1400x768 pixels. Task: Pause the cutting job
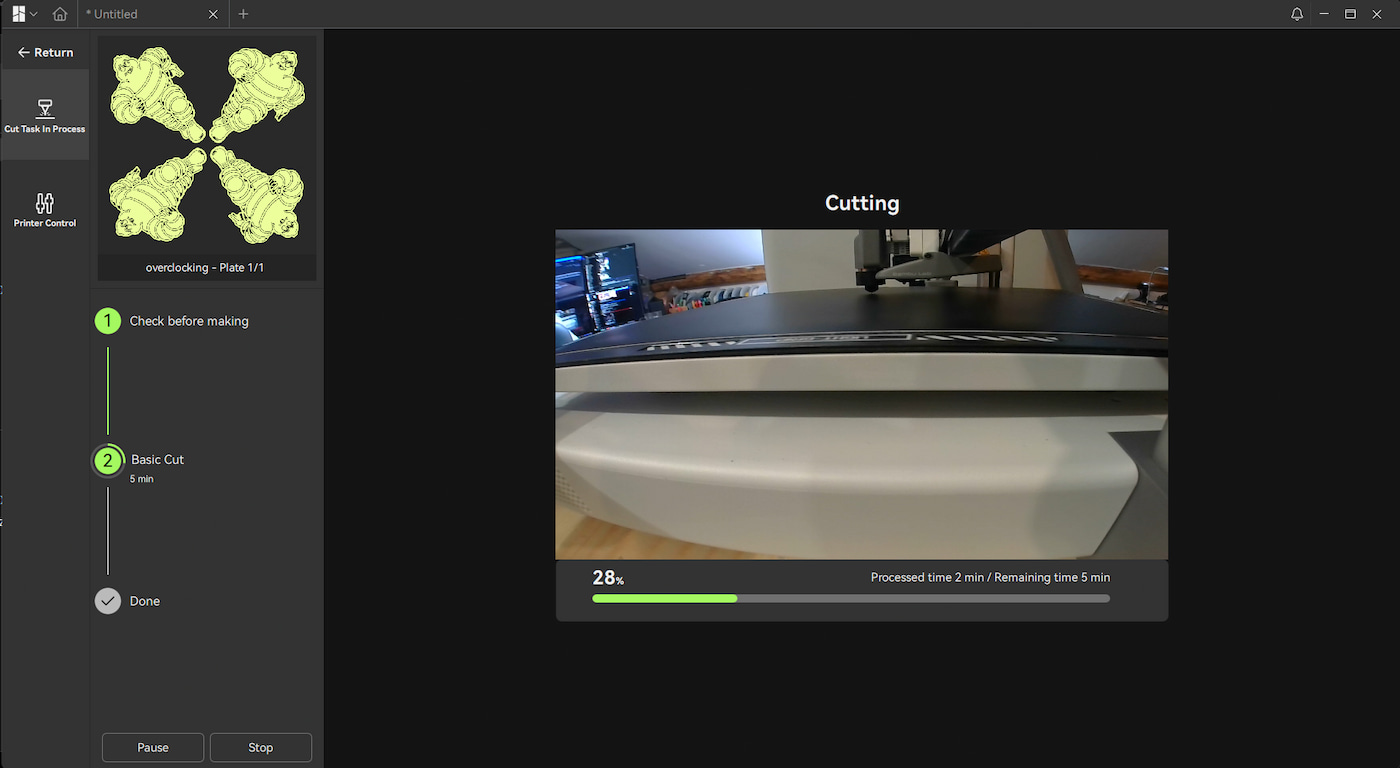click(153, 747)
